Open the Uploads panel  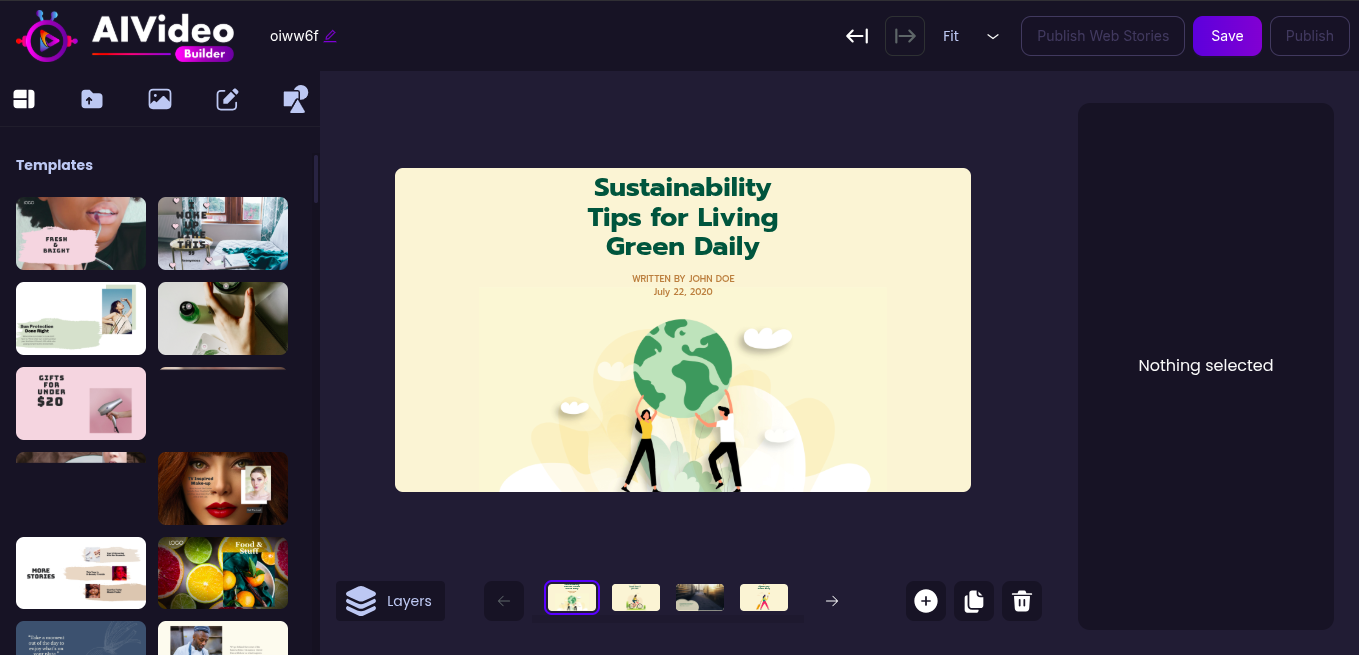91,99
